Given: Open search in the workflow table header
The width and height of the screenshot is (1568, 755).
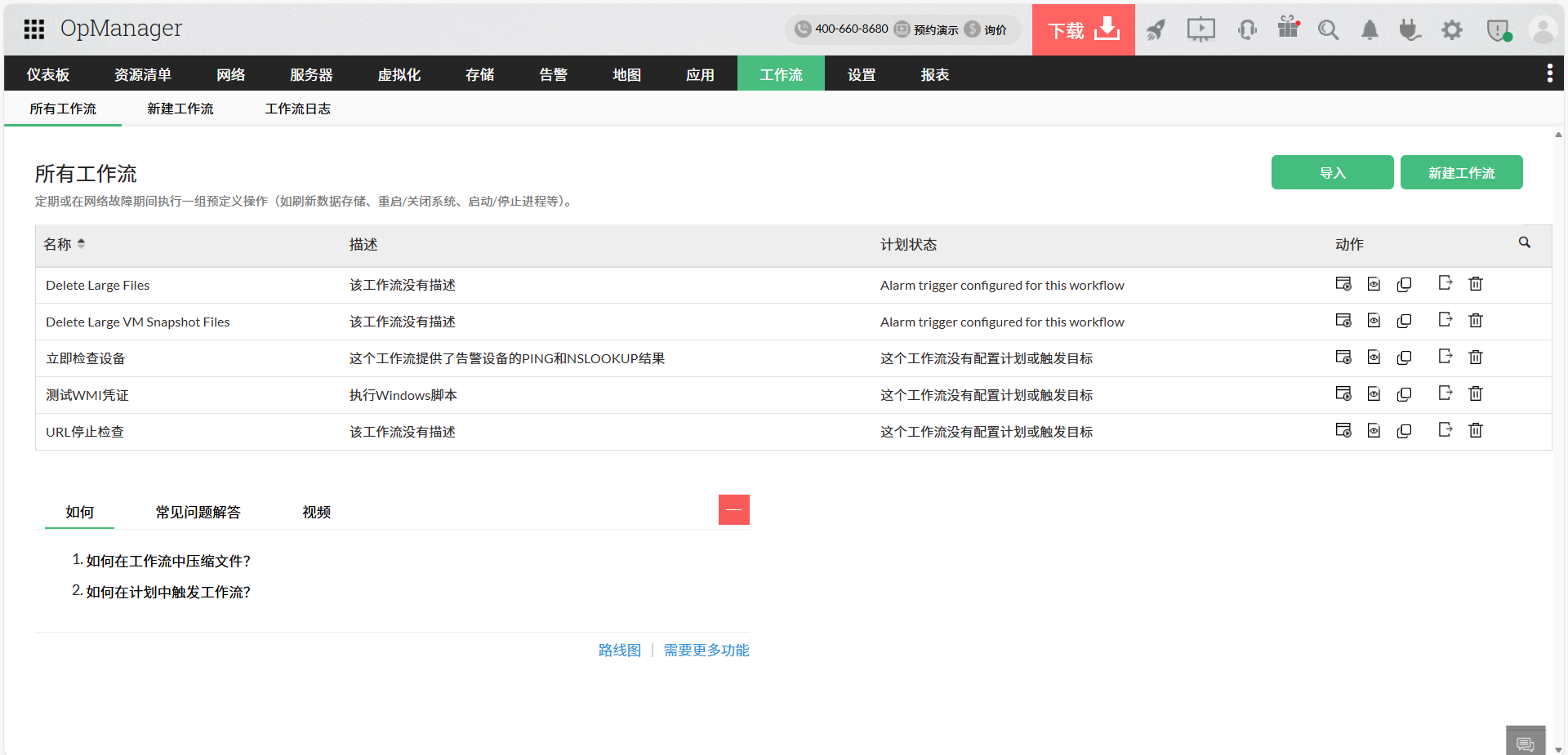Looking at the screenshot, I should click(1525, 242).
